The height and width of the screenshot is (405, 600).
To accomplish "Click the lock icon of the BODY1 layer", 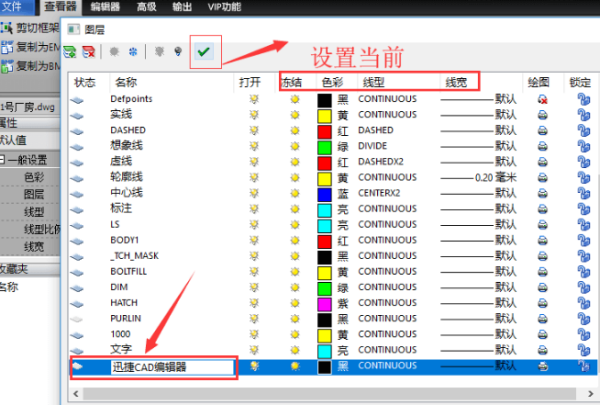I will tap(584, 240).
